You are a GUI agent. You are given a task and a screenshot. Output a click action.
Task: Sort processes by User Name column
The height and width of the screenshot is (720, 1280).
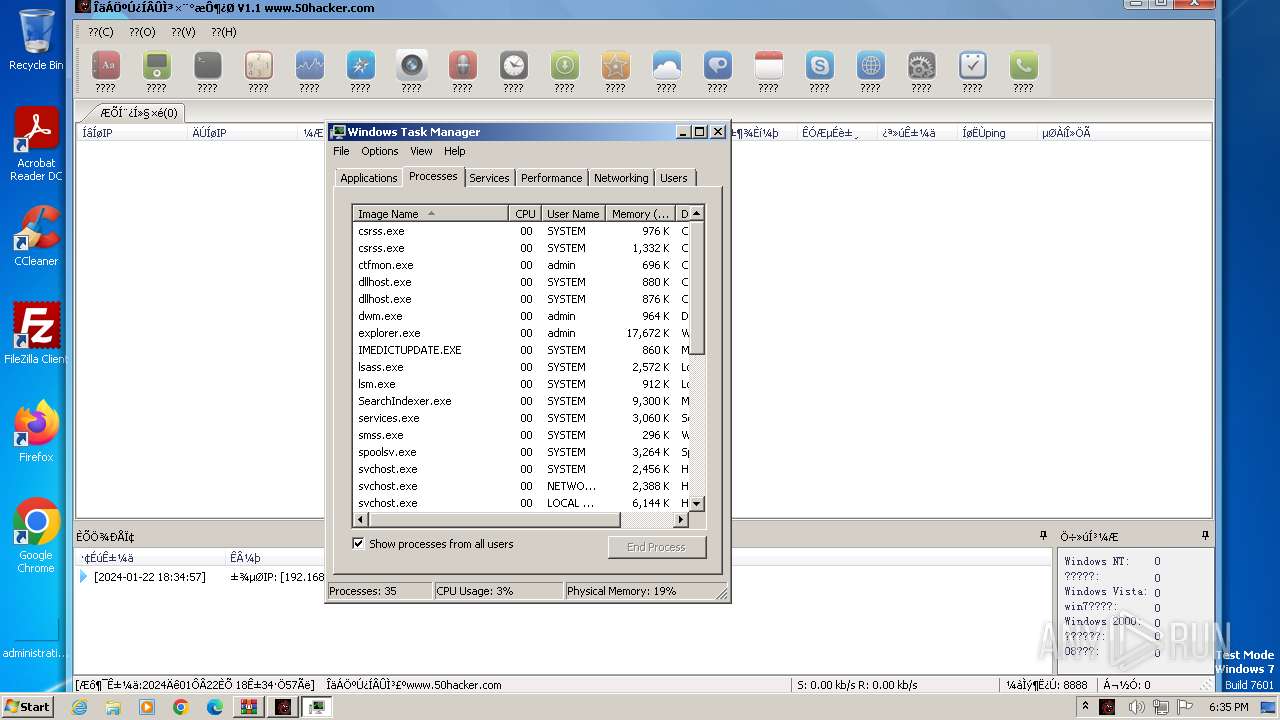tap(573, 214)
